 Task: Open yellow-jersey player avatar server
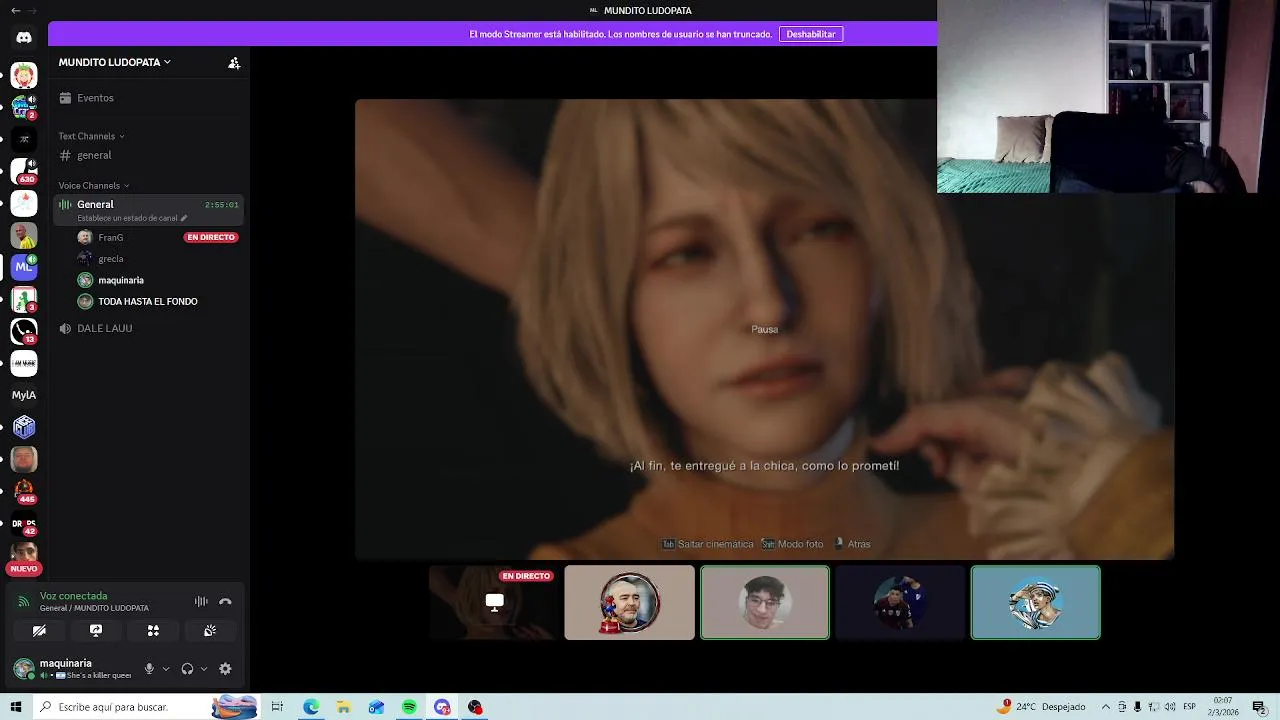pyautogui.click(x=24, y=235)
